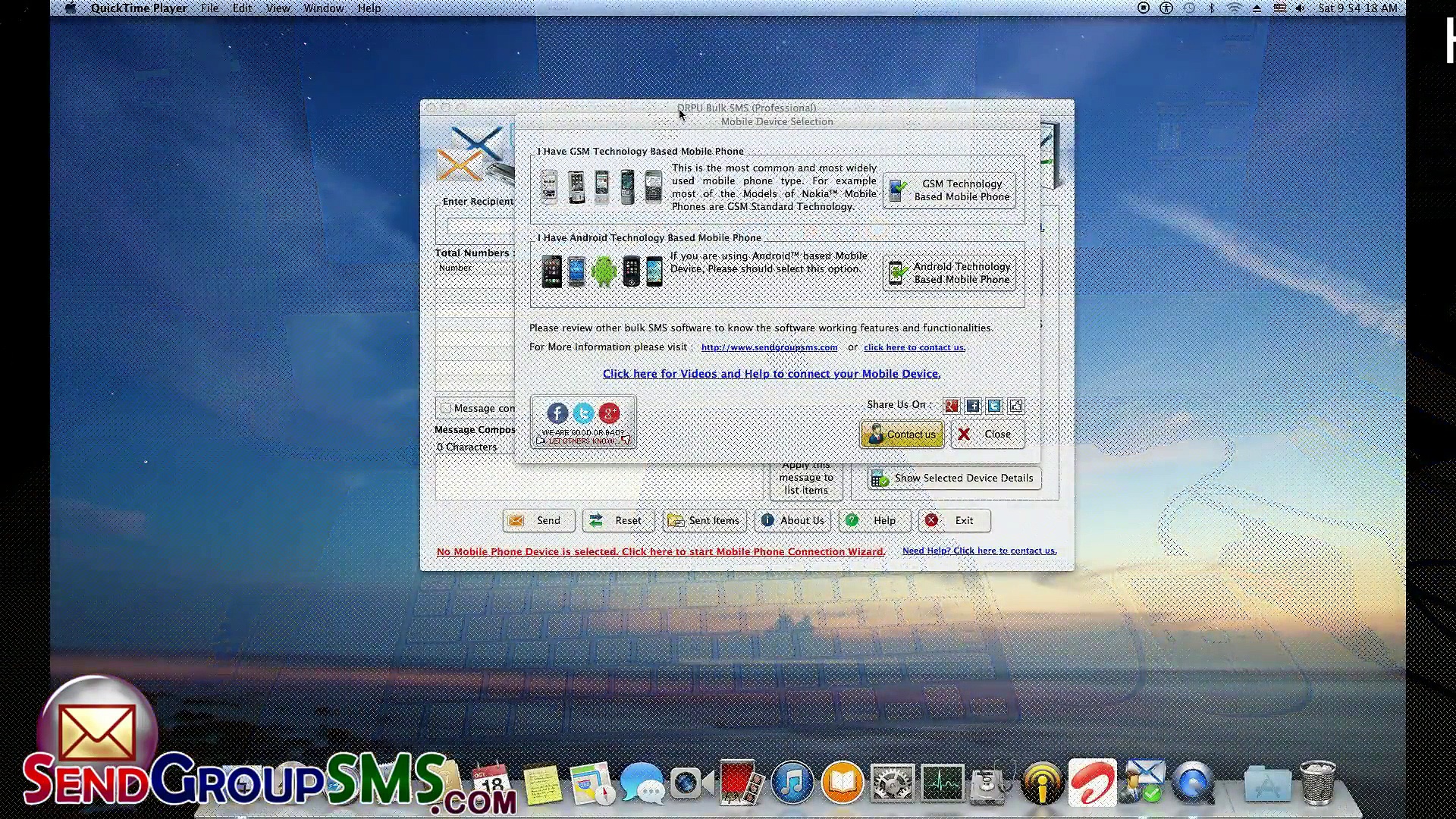Click the Reset button to clear fields
This screenshot has height=819, width=1456.
click(x=617, y=519)
